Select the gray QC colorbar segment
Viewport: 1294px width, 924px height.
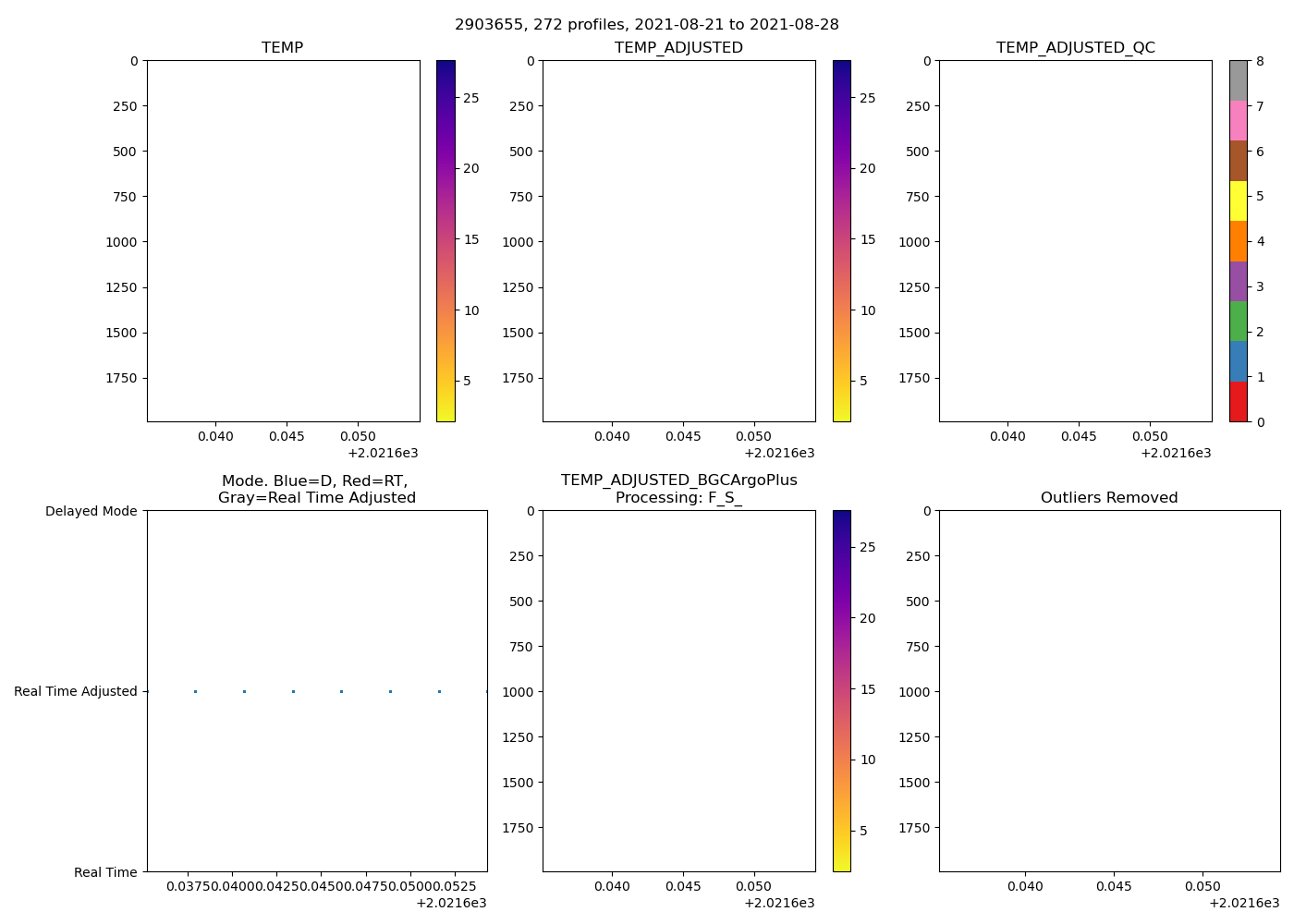[1238, 80]
